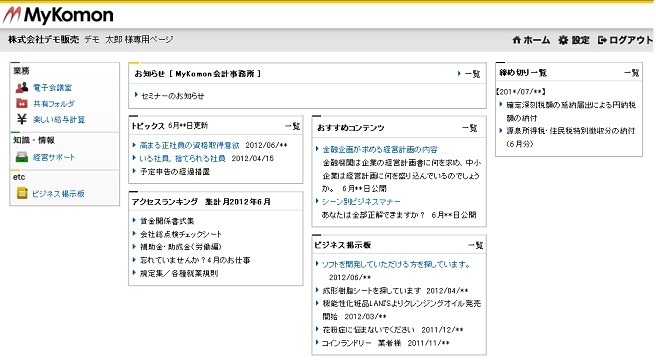The width and height of the screenshot is (656, 361).
Task: Open 一覧 in ビジネス掲示板 panel
Action: click(475, 245)
